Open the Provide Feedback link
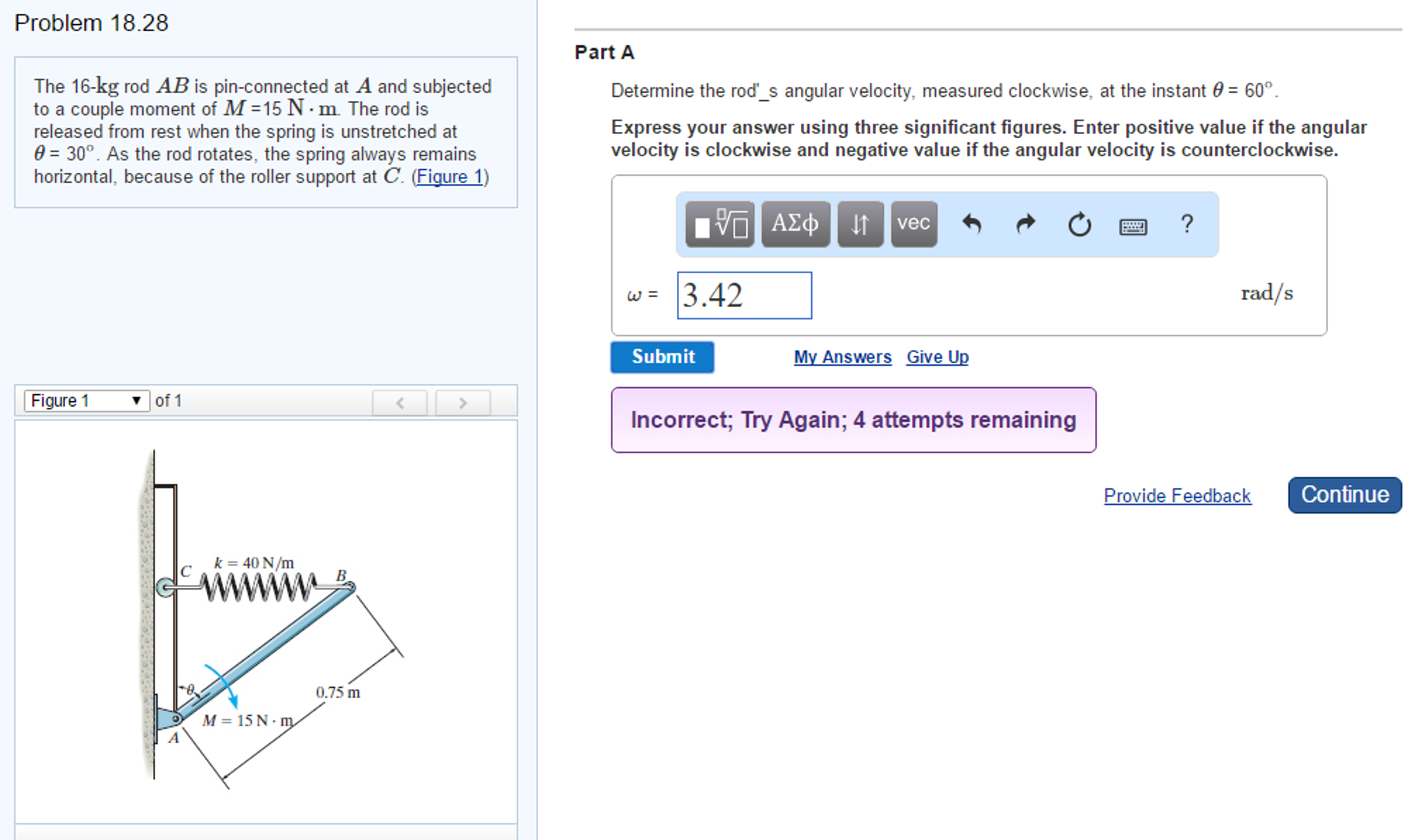Image resolution: width=1415 pixels, height=840 pixels. [1177, 496]
